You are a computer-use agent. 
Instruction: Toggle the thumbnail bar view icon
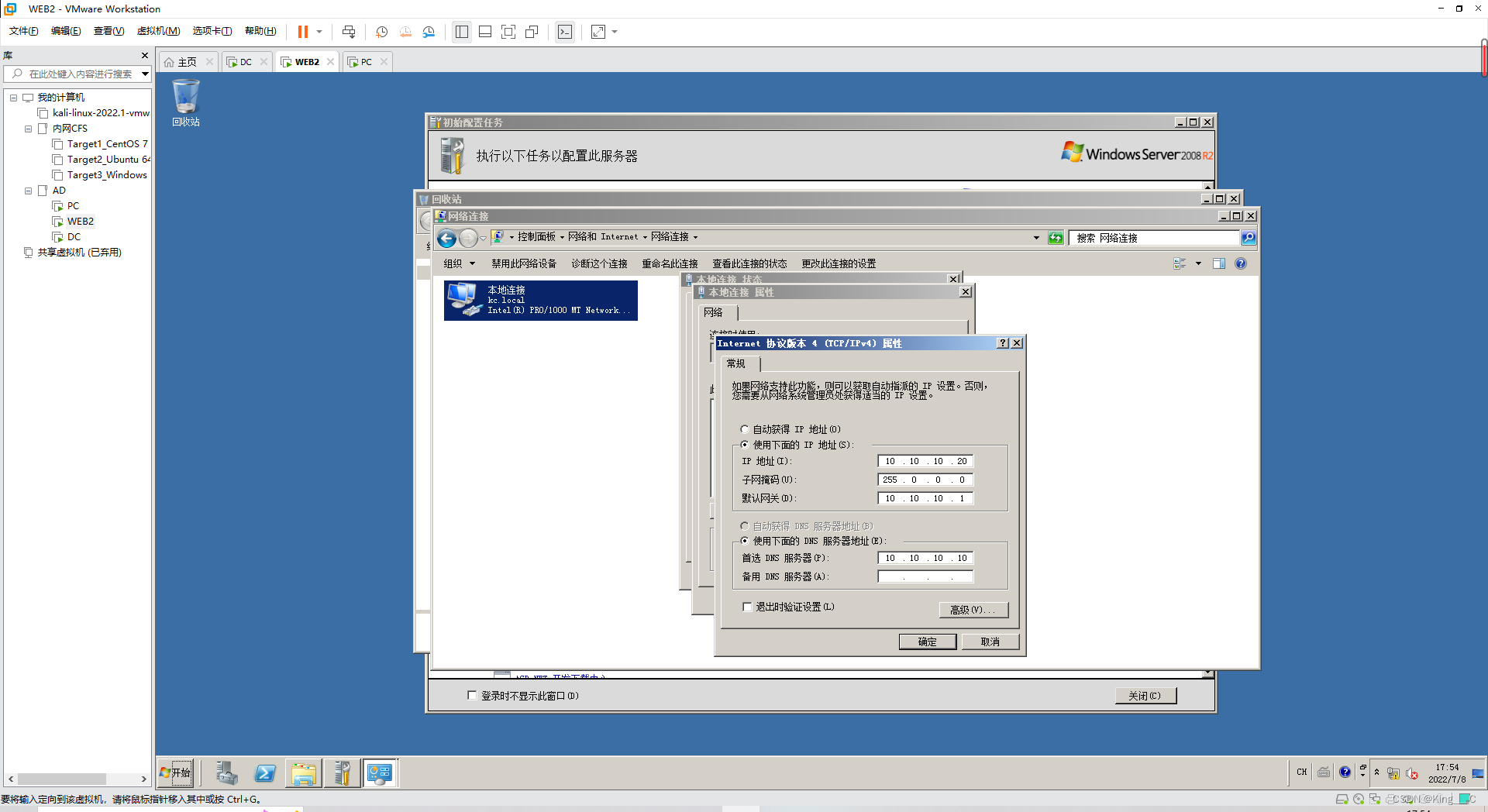point(485,32)
